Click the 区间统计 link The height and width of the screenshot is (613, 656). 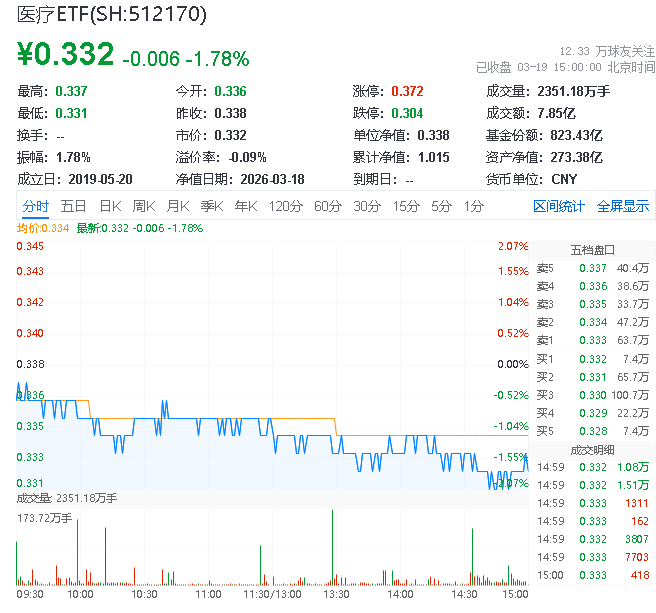559,206
